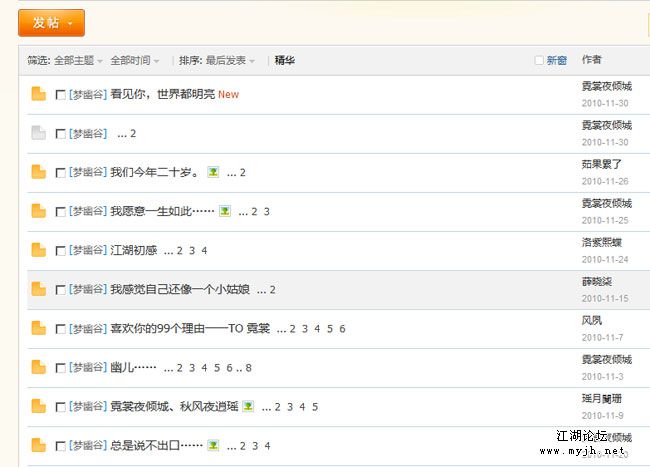Toggle the 新窗 checkbox
The image size is (650, 467).
(539, 60)
